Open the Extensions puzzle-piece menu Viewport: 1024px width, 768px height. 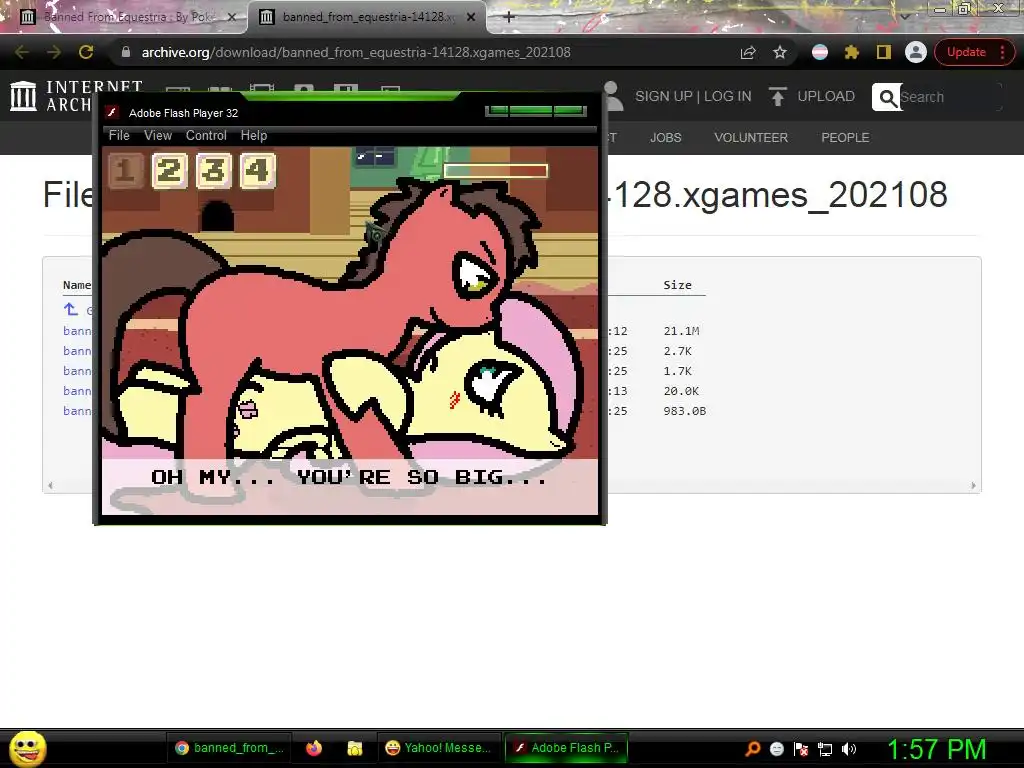pyautogui.click(x=852, y=52)
